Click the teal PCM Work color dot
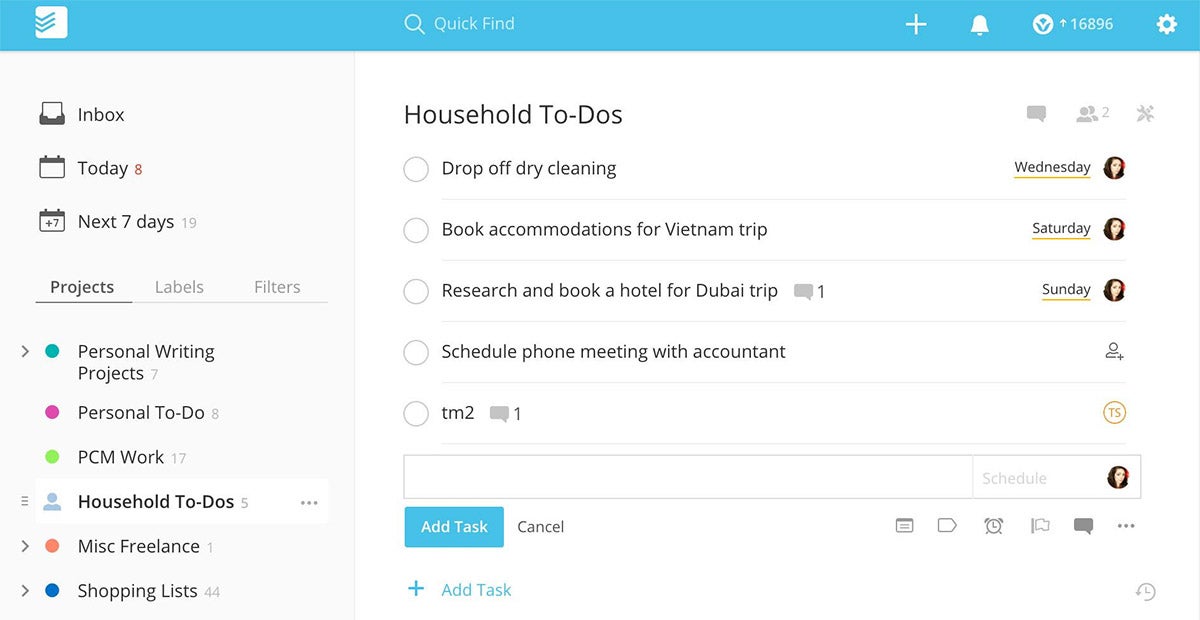 (53, 457)
